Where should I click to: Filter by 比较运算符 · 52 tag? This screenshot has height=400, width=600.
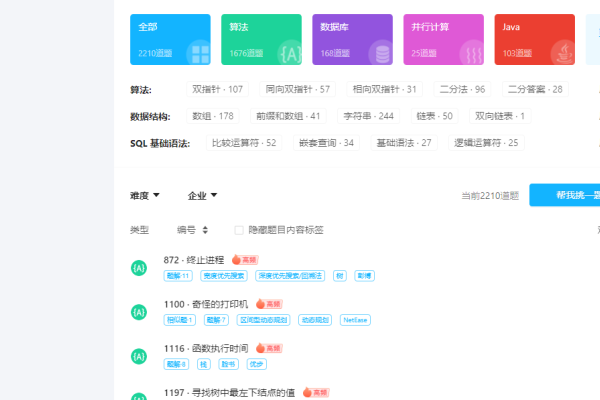click(244, 143)
